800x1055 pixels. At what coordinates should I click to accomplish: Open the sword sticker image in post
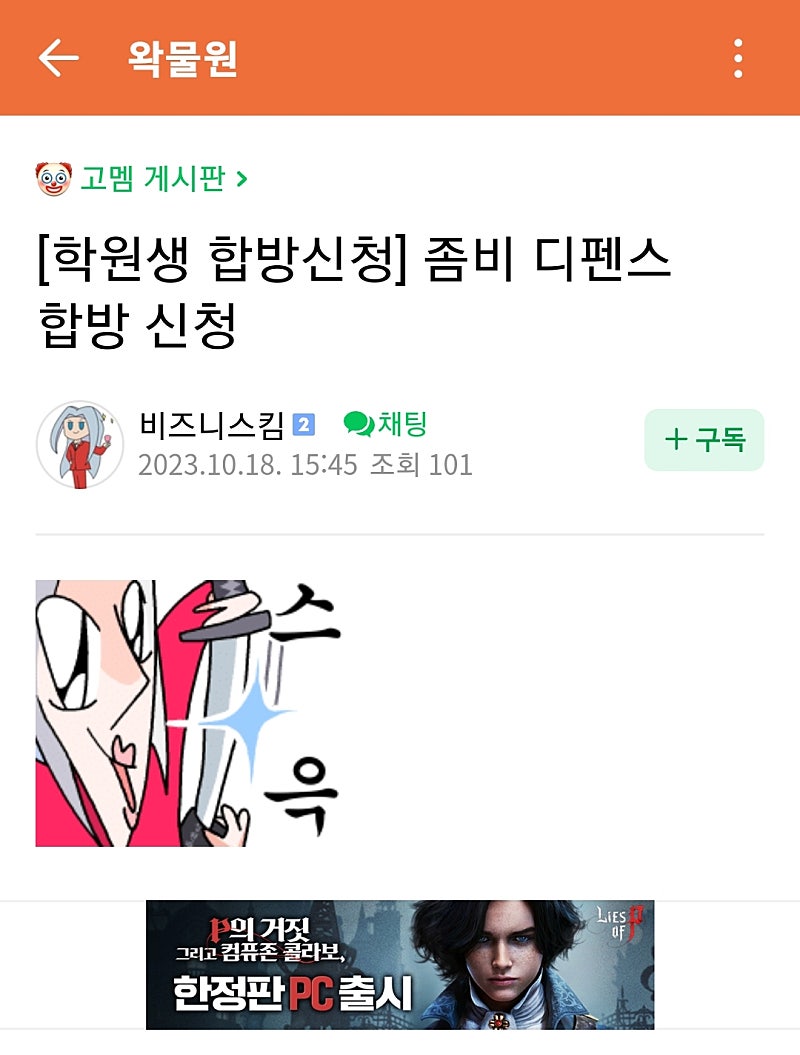pyautogui.click(x=188, y=713)
